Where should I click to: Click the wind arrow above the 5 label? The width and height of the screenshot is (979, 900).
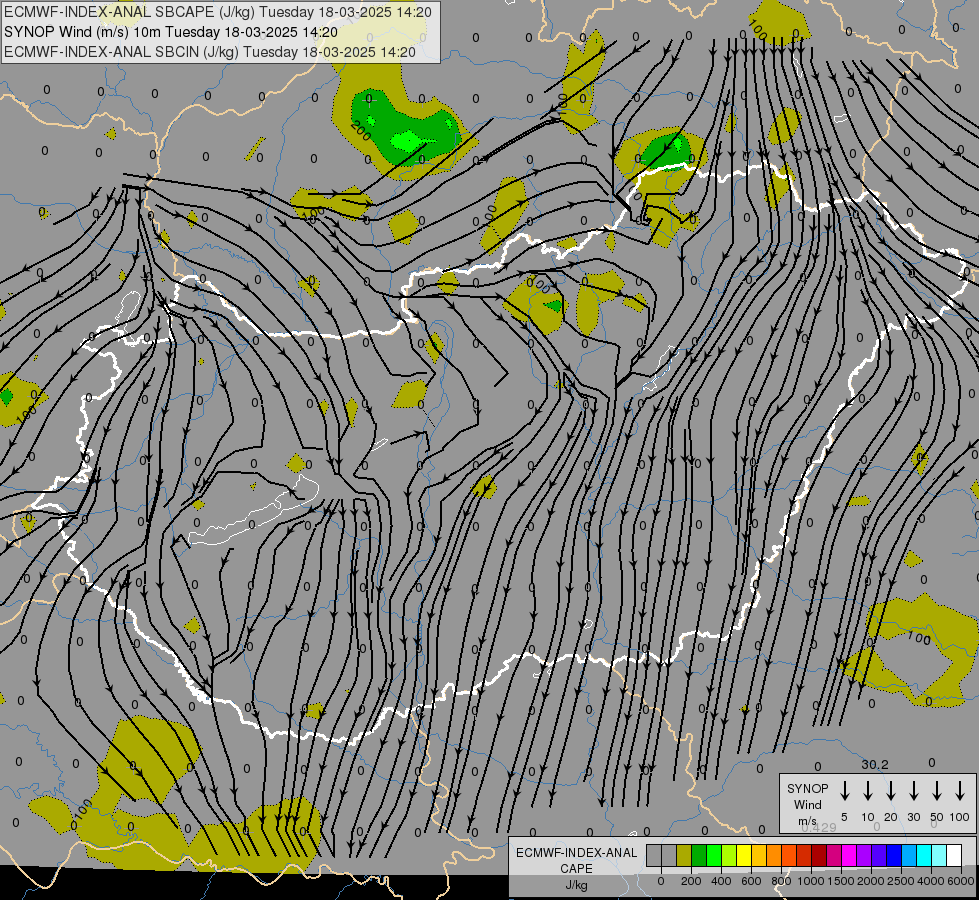click(x=844, y=791)
